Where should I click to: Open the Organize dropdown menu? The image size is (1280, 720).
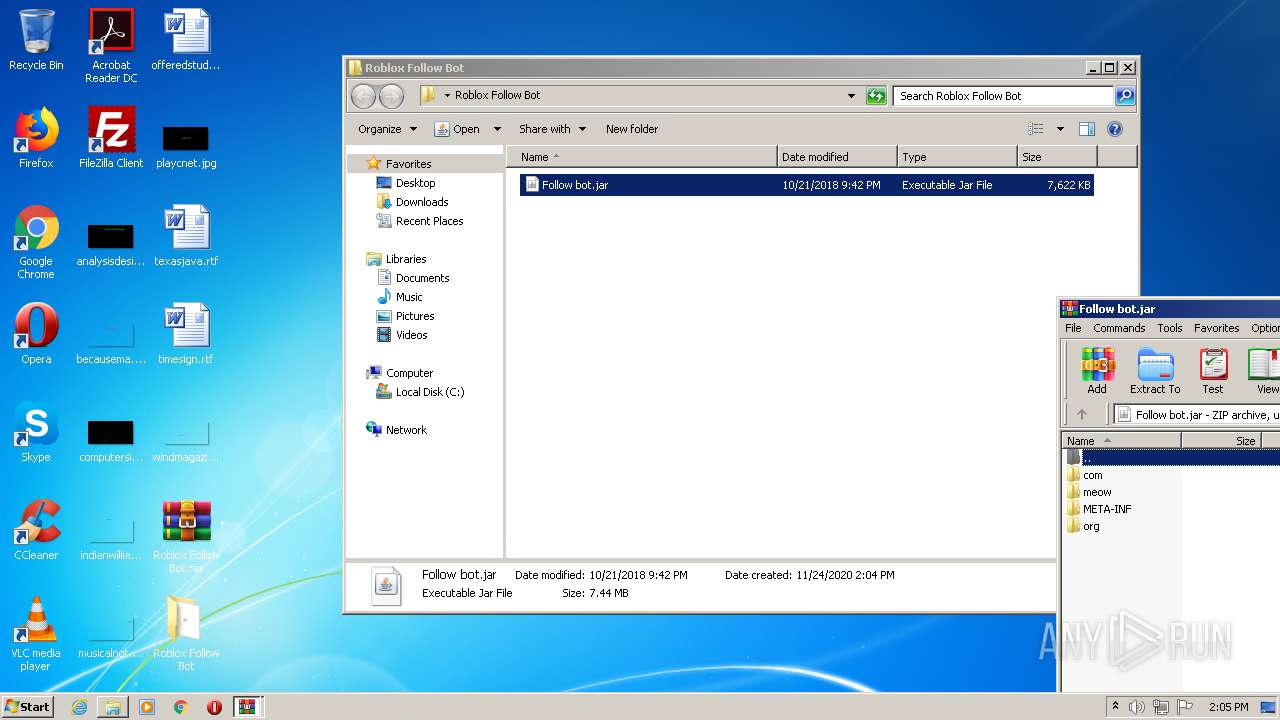(x=387, y=129)
